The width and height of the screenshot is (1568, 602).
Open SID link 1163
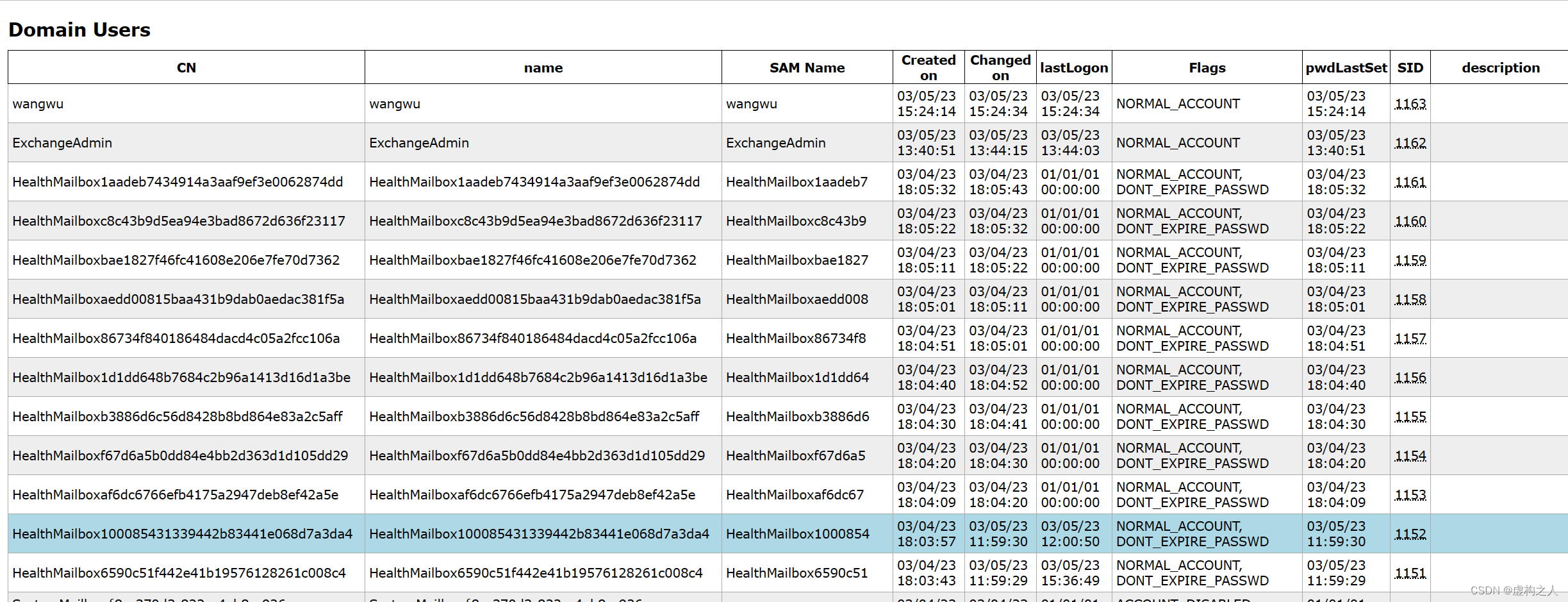(1410, 103)
